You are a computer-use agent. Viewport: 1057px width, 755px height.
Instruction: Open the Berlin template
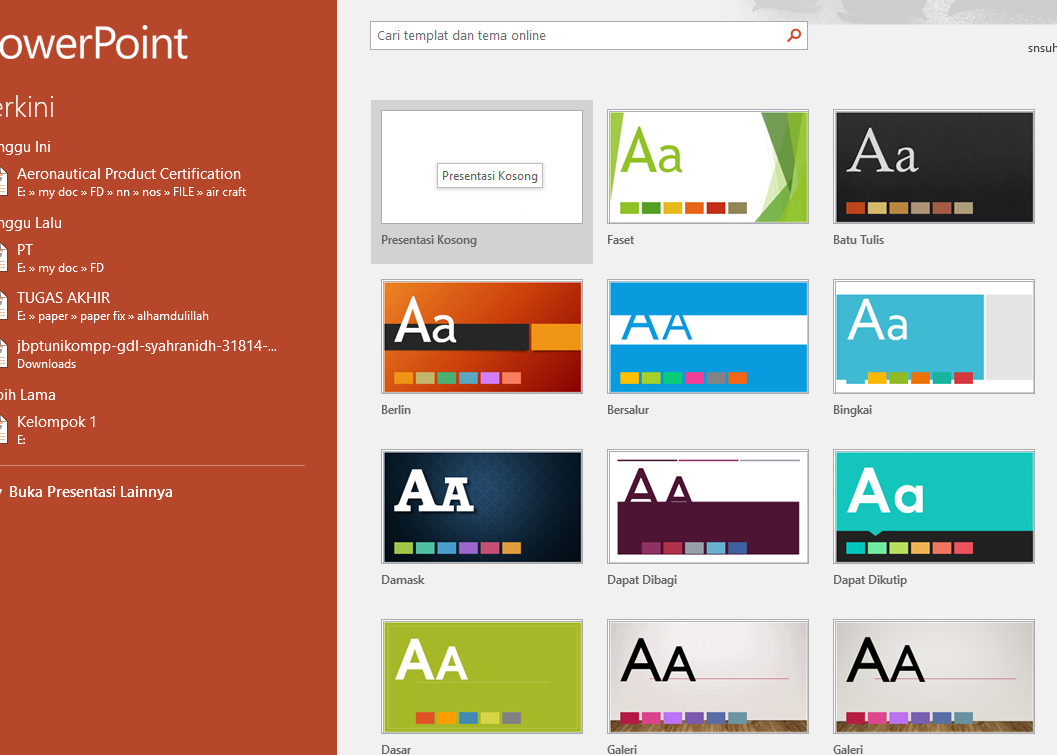coord(481,336)
